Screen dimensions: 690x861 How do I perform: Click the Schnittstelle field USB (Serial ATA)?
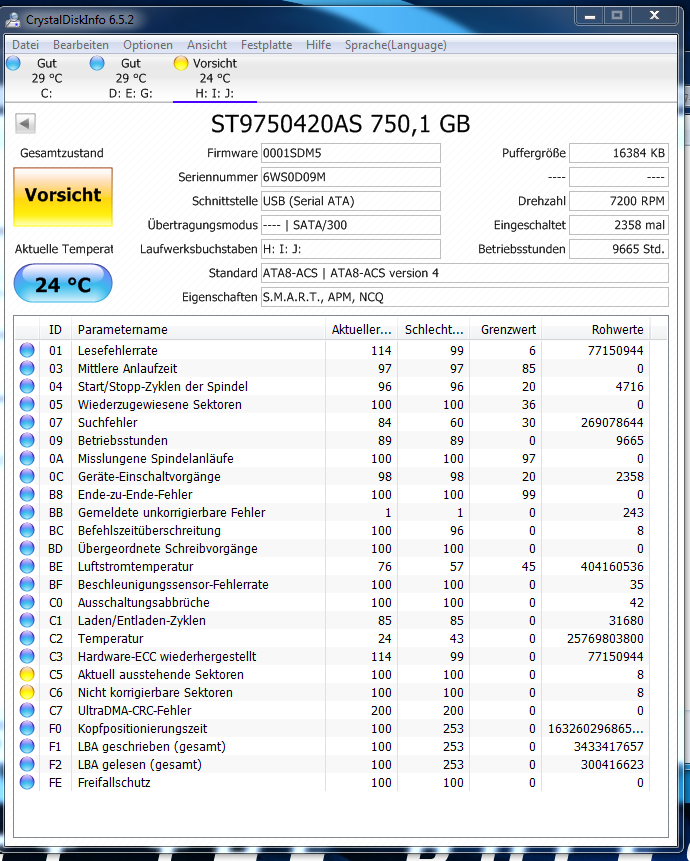pyautogui.click(x=350, y=201)
